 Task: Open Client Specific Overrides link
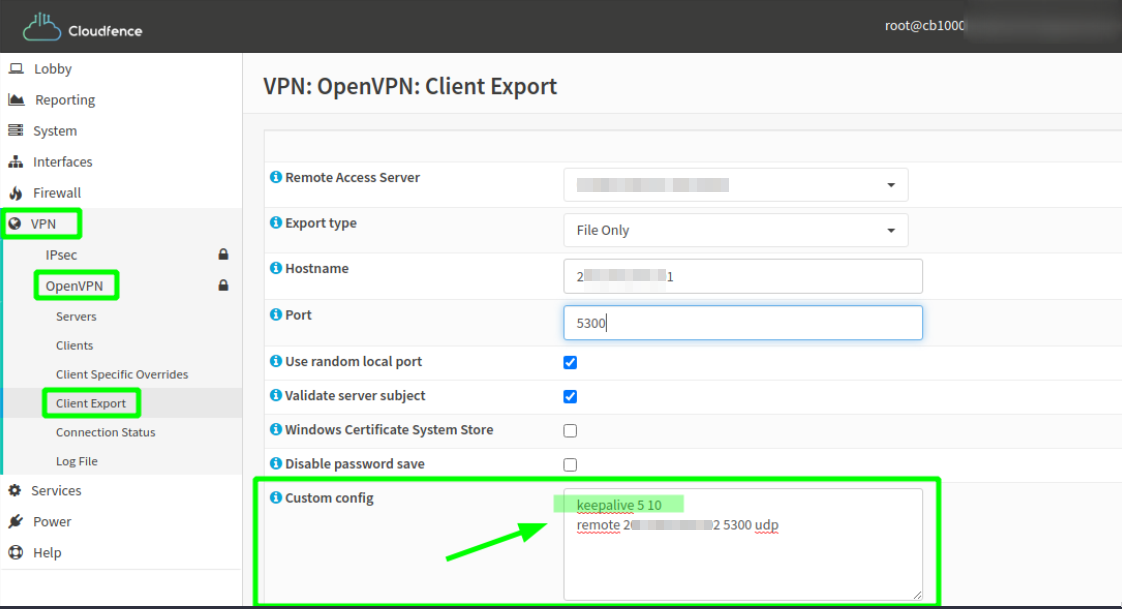click(x=122, y=374)
